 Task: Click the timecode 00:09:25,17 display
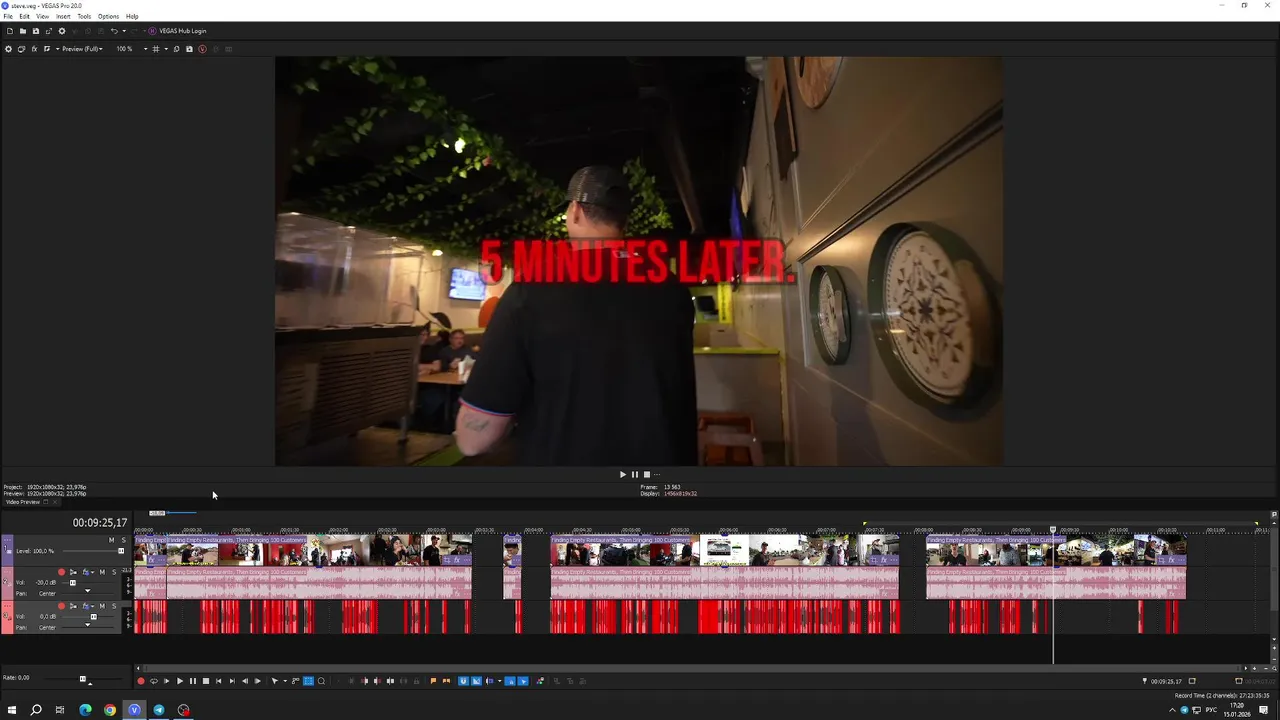click(x=100, y=523)
